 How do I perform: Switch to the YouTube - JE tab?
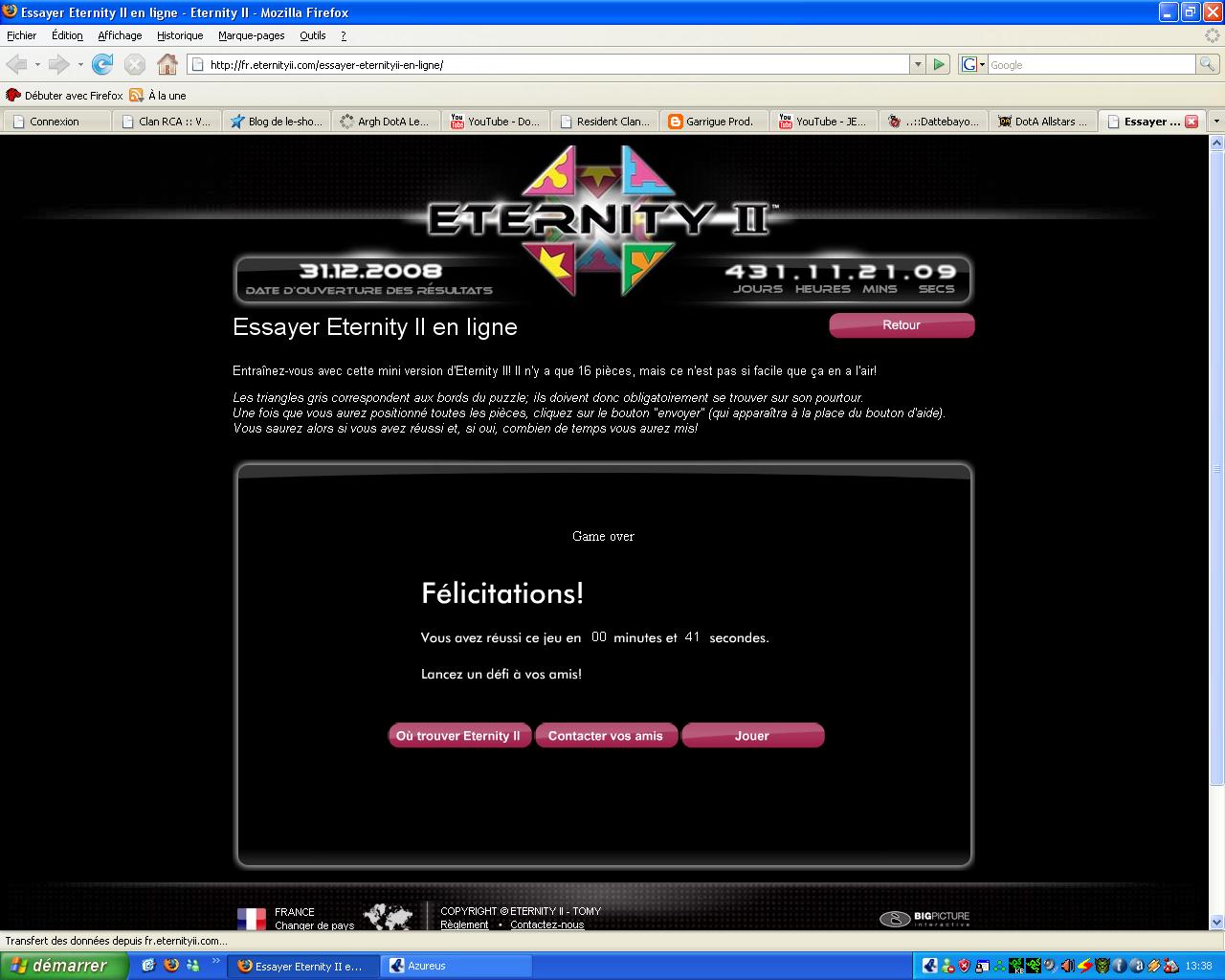(826, 122)
